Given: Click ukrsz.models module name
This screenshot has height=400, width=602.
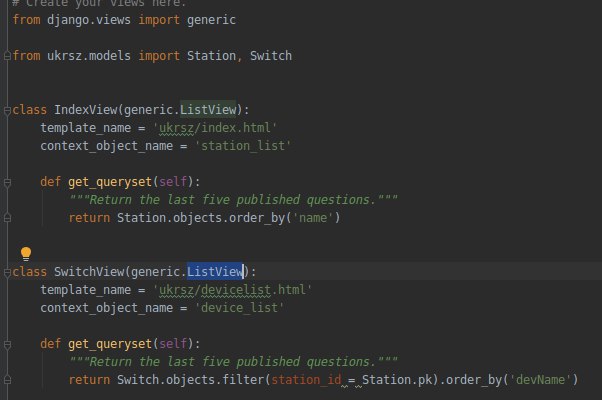Looking at the screenshot, I should tap(89, 56).
